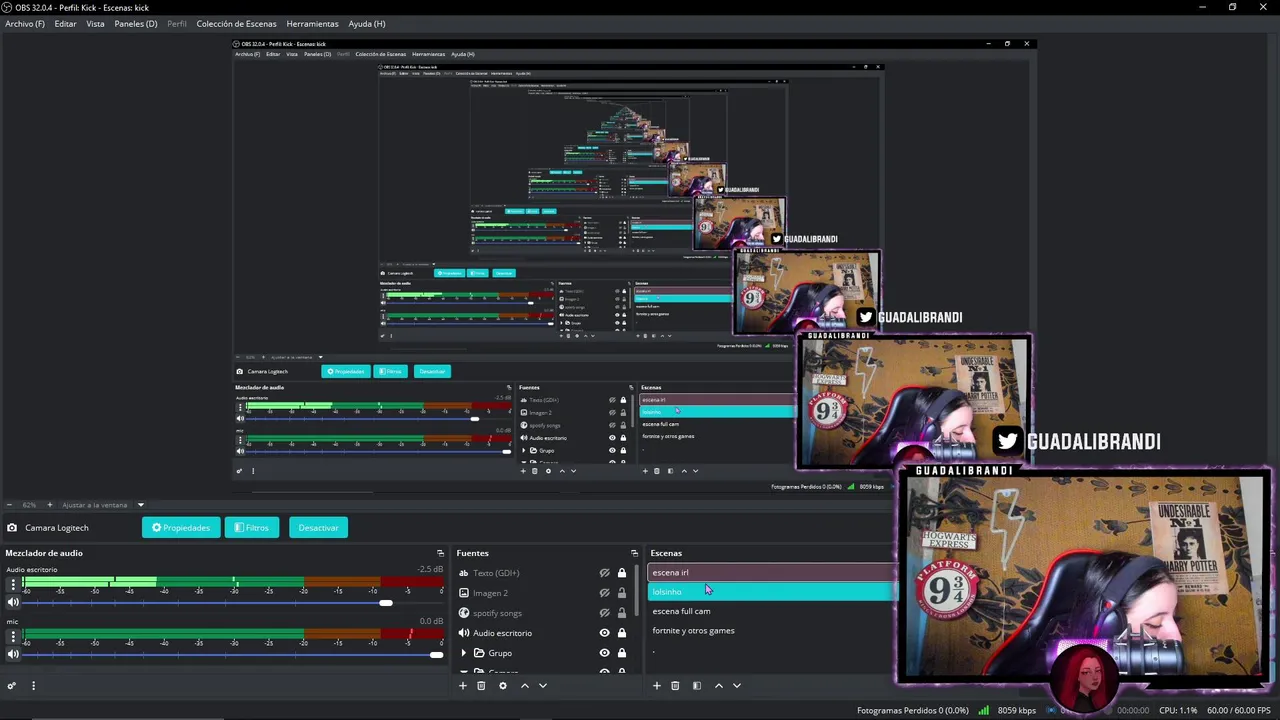Select the lolsinho scene
1280x720 pixels.
772,592
